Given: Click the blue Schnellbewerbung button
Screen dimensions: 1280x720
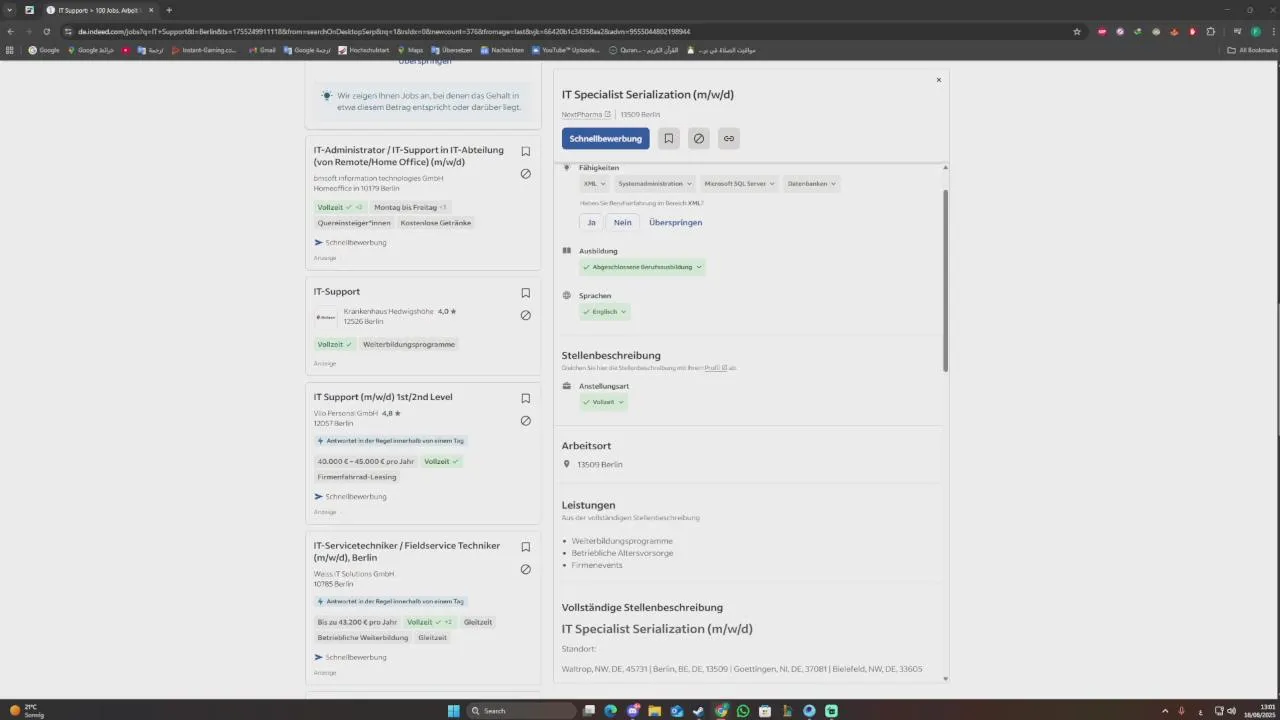Looking at the screenshot, I should click(x=605, y=138).
